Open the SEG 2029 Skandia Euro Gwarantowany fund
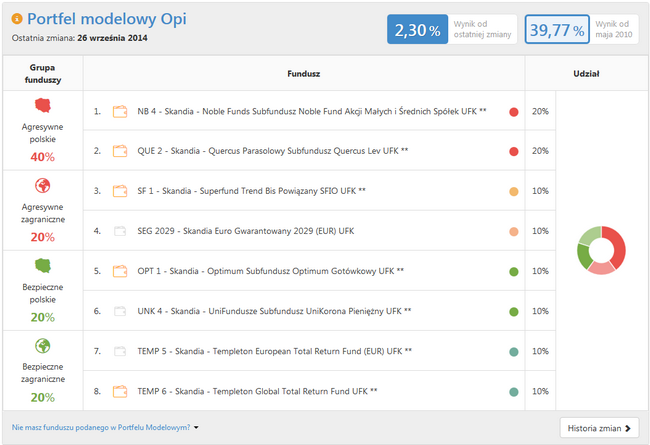650x445 pixels. point(245,231)
